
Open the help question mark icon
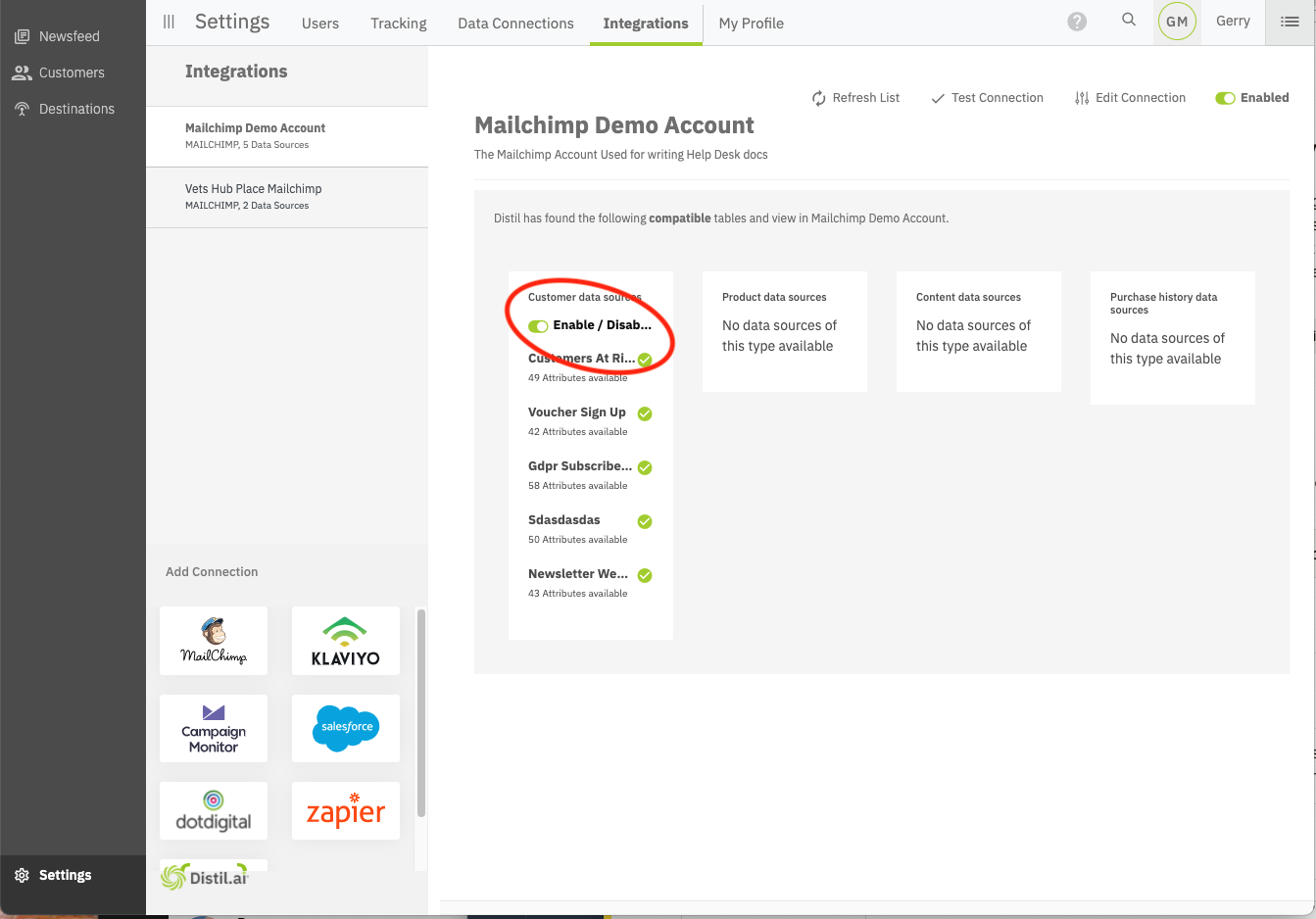tap(1077, 22)
